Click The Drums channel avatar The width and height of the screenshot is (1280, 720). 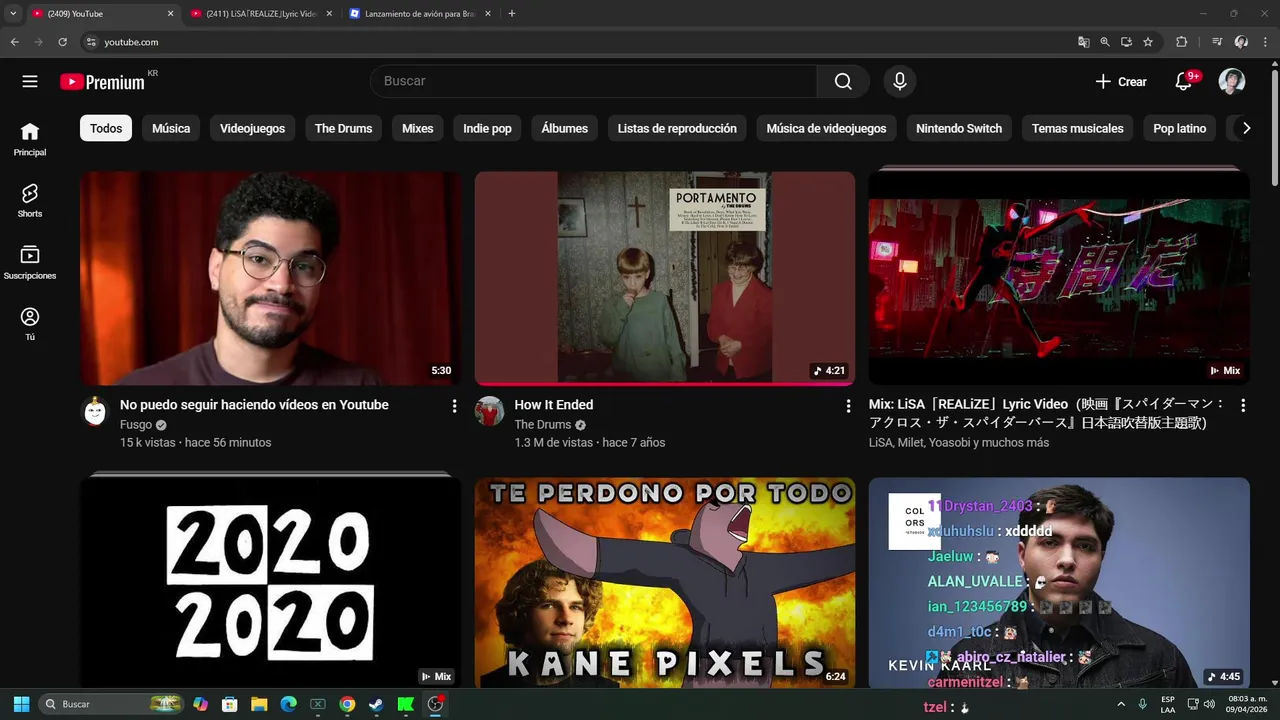click(489, 411)
